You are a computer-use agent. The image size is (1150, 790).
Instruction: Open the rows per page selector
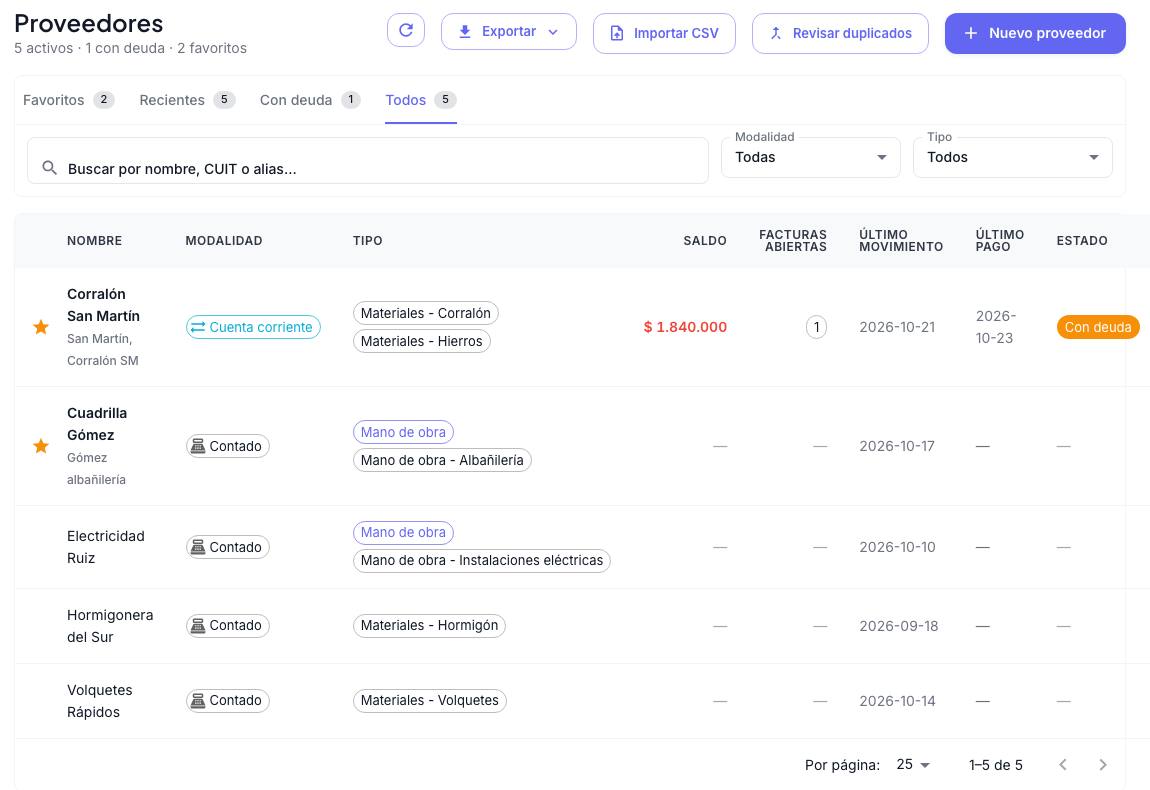(913, 764)
